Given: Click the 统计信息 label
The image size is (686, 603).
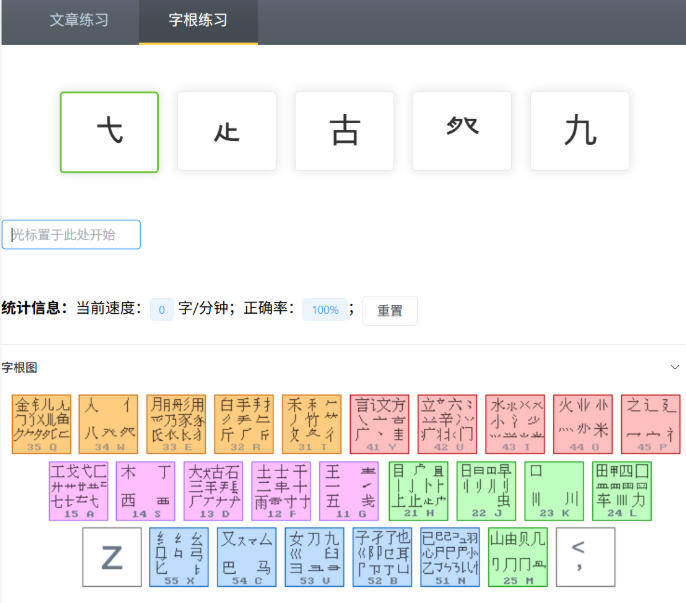Looking at the screenshot, I should click(35, 308).
